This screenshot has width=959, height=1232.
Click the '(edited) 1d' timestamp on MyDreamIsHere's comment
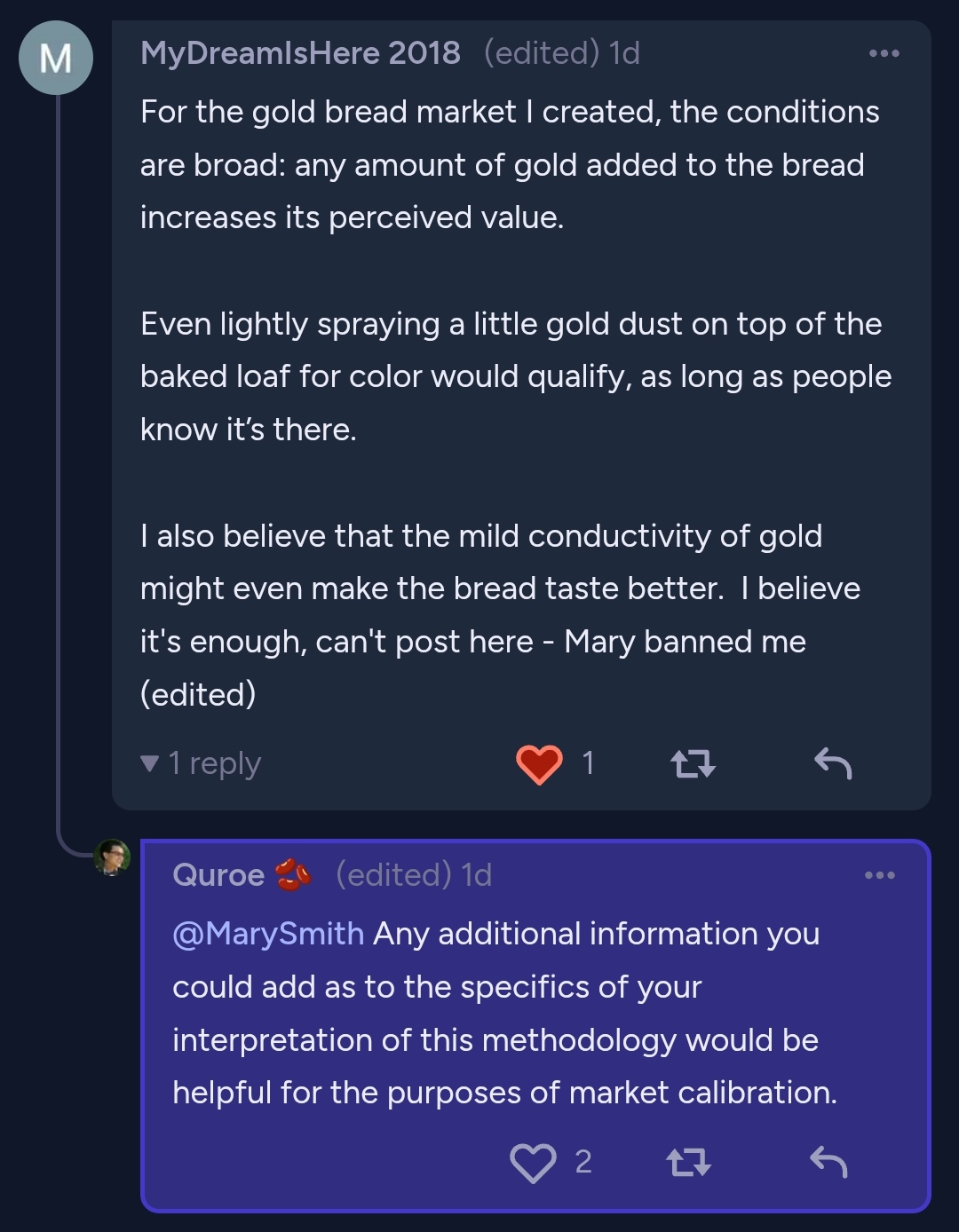(561, 53)
